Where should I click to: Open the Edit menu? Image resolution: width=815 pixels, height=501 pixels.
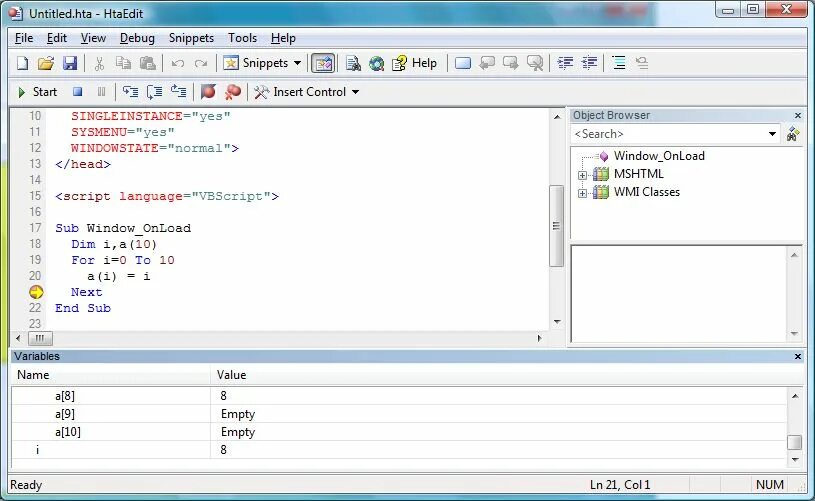57,38
